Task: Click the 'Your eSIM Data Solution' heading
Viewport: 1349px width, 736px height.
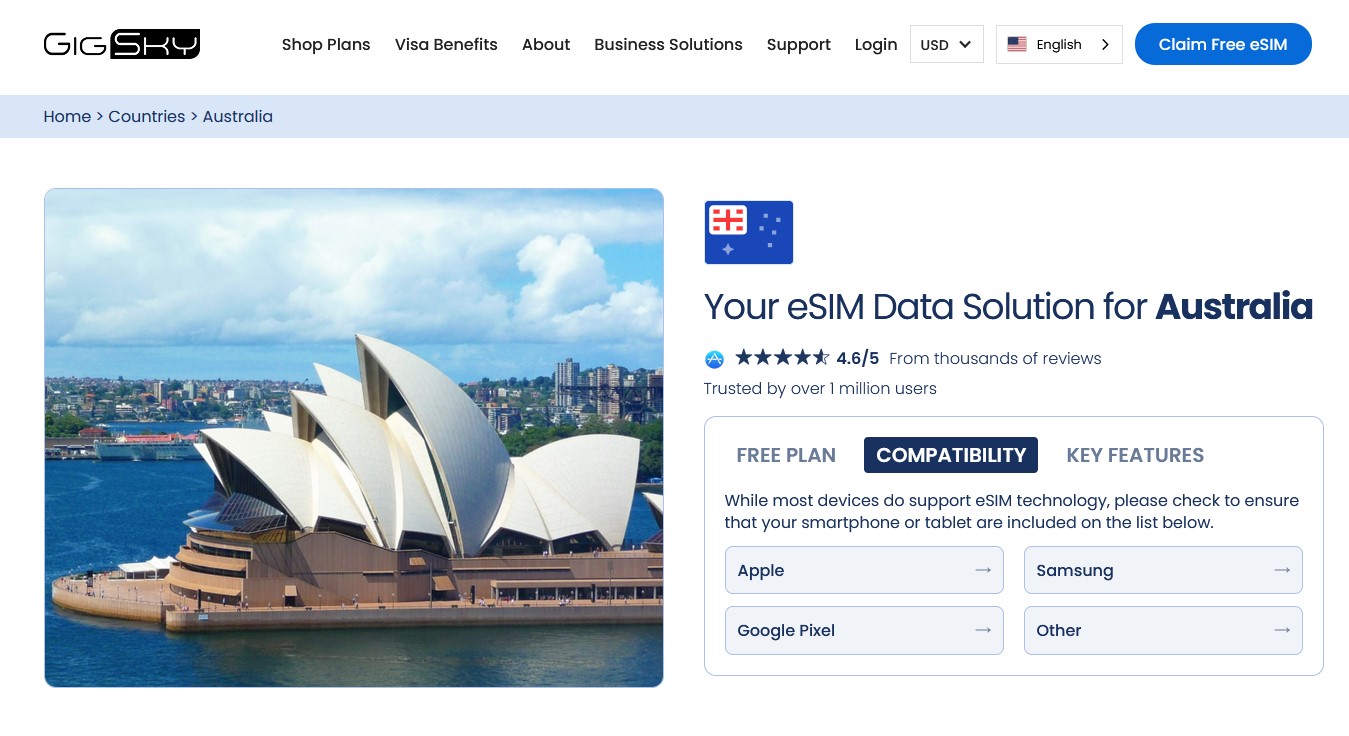Action: 1008,306
